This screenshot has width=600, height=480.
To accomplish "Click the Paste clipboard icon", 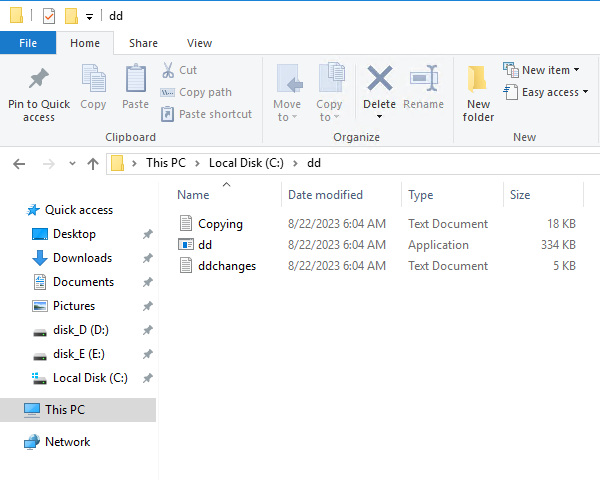I will (135, 78).
